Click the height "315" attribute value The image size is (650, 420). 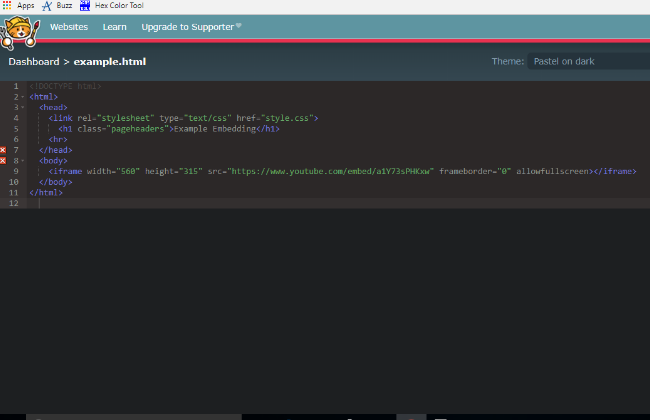pyautogui.click(x=191, y=171)
